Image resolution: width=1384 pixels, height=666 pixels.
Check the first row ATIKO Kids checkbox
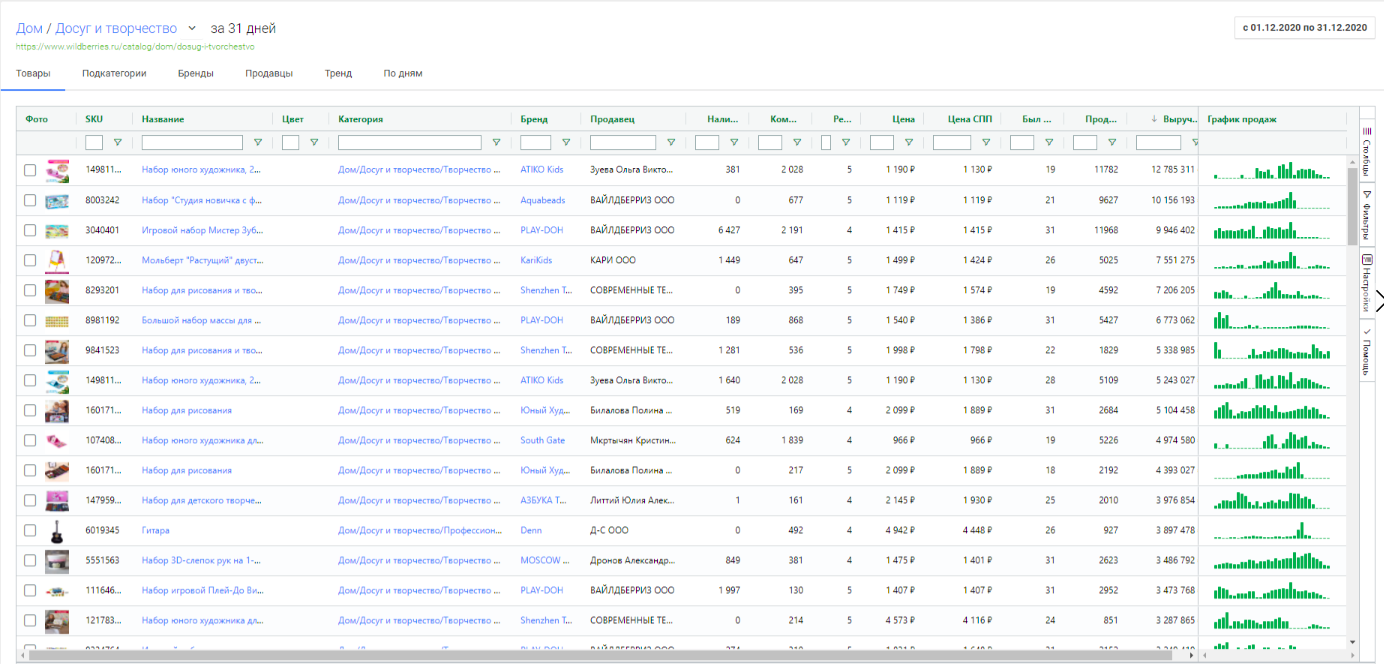(30, 170)
